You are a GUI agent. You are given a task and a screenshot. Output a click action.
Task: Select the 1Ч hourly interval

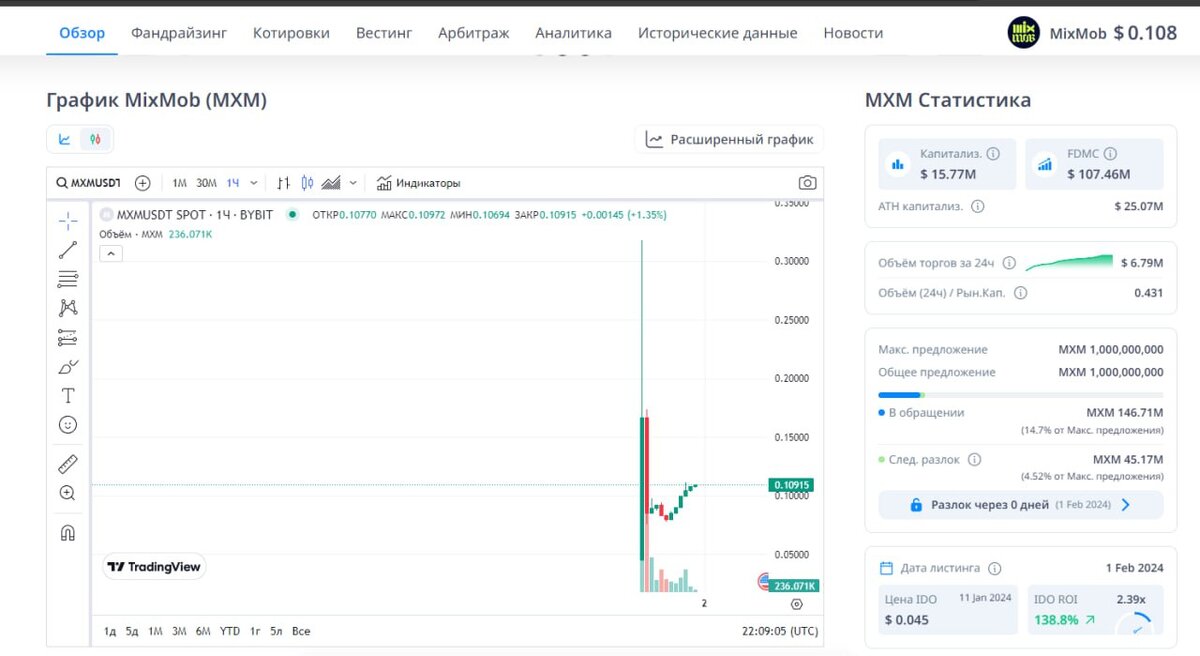tap(233, 183)
